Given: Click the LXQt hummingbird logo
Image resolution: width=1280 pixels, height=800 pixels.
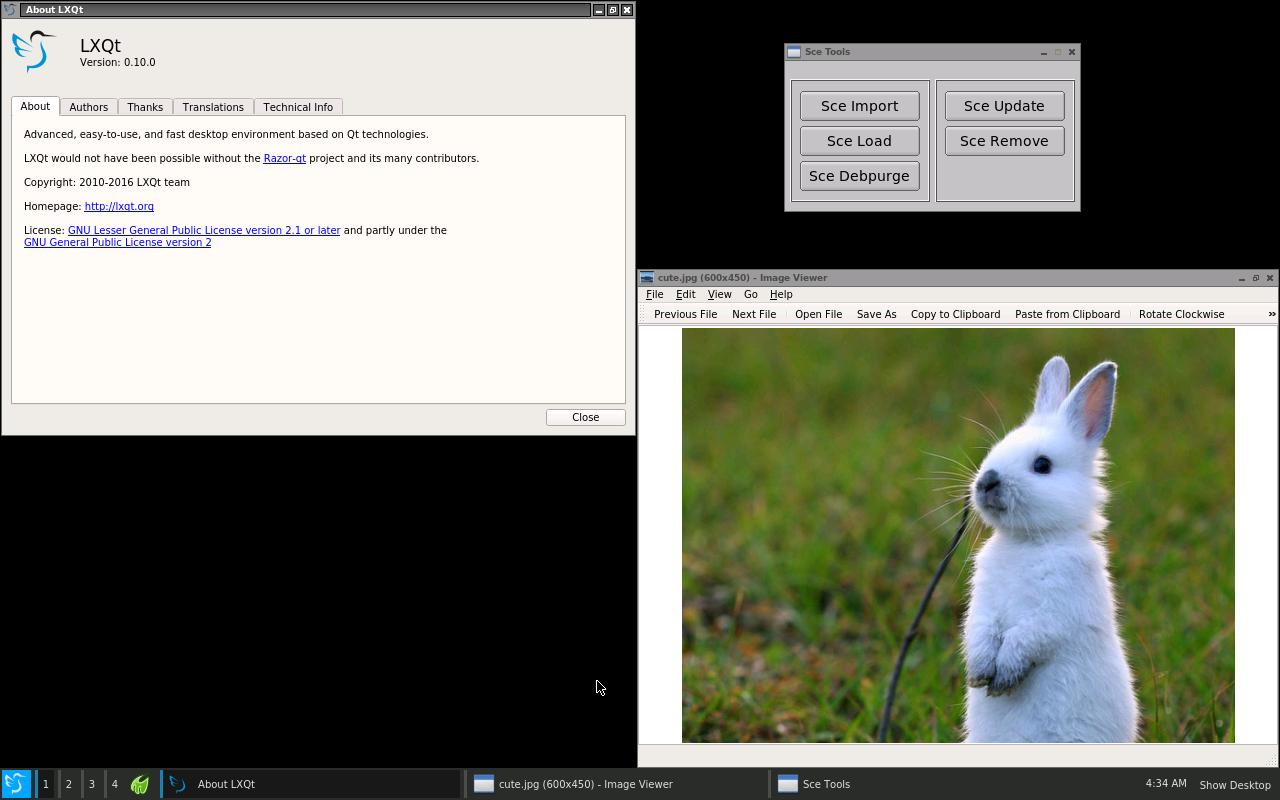Looking at the screenshot, I should [34, 51].
